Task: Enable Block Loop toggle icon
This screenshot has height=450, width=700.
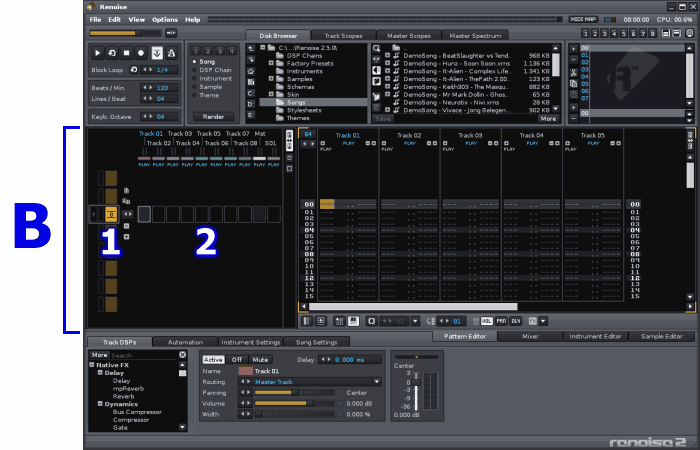Action: 133,70
